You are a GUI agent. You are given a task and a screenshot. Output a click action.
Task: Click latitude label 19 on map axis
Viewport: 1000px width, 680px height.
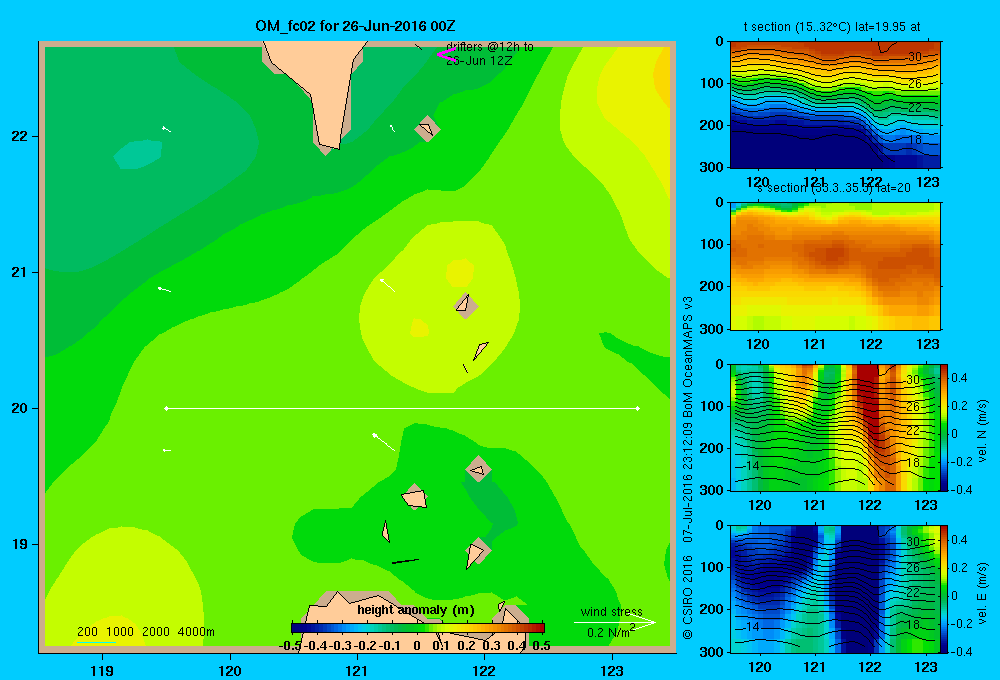[20, 544]
